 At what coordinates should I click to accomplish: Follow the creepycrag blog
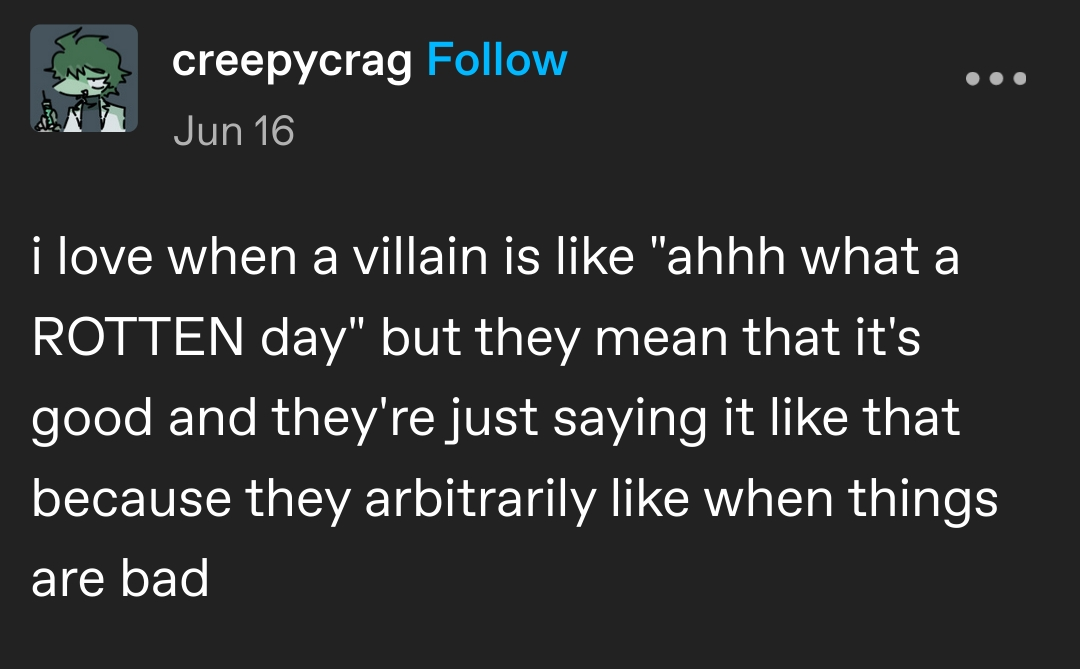497,61
